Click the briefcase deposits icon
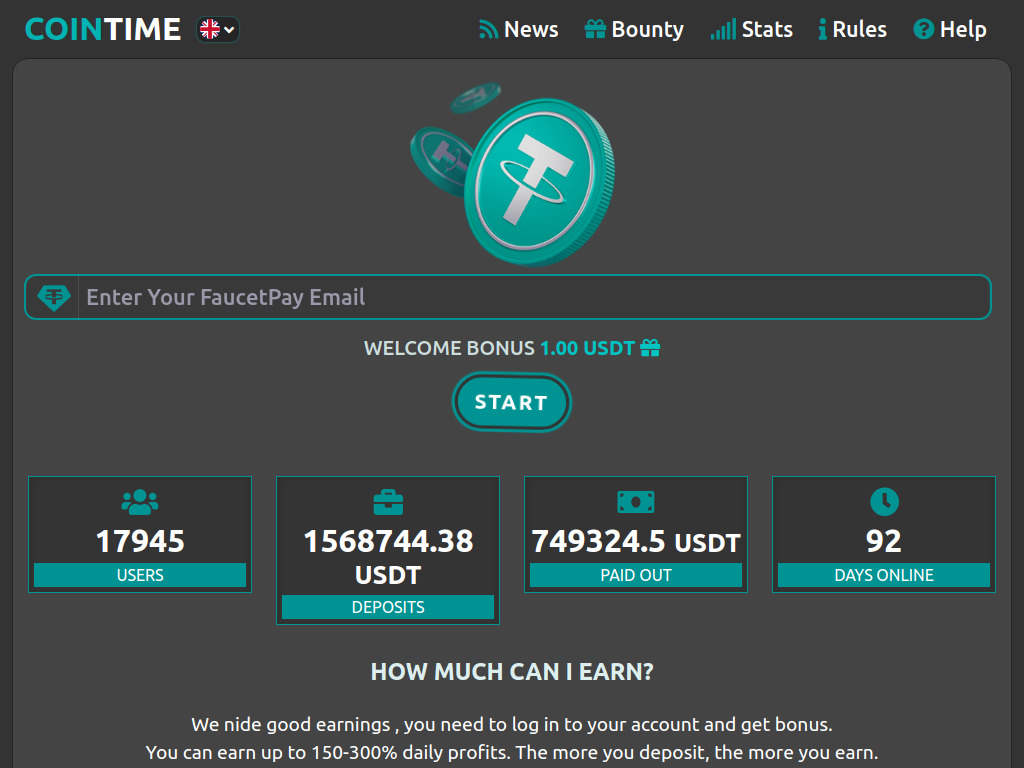The height and width of the screenshot is (768, 1024). pyautogui.click(x=387, y=501)
